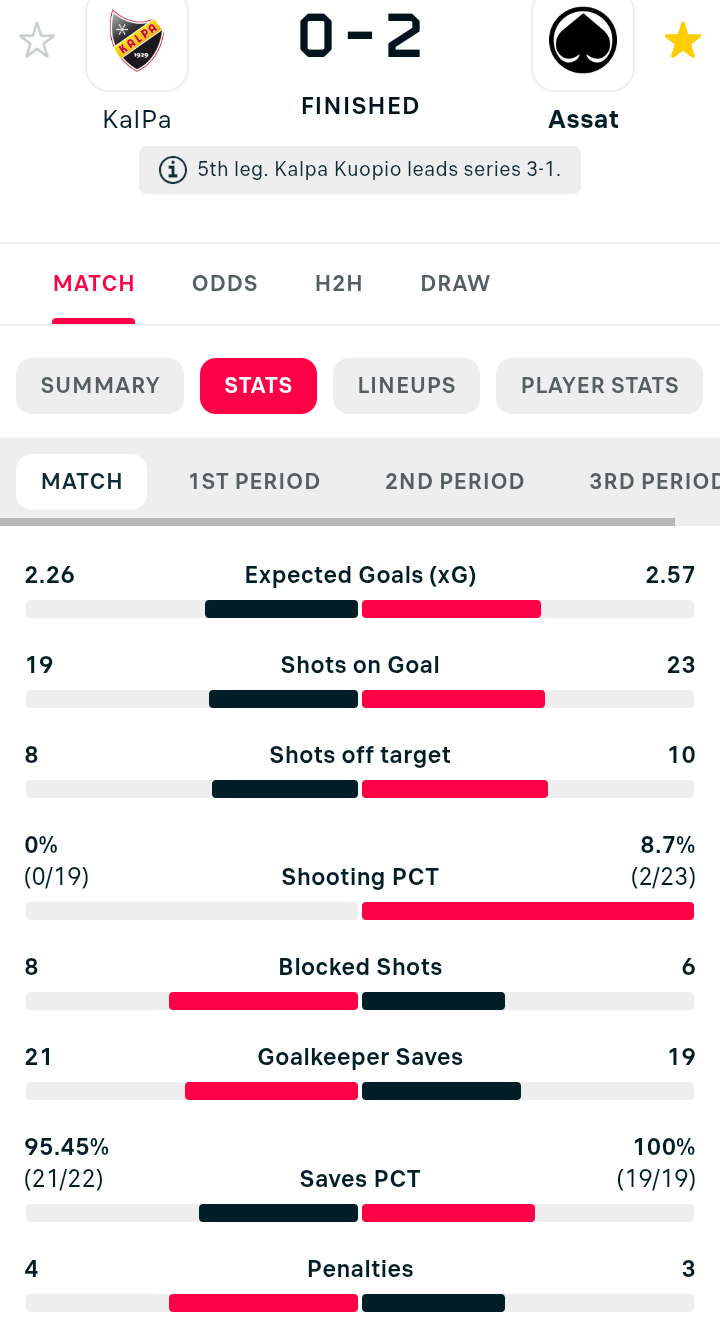This screenshot has width=720, height=1323.
Task: Filter stats by 1ST PERIOD
Action: 254,481
